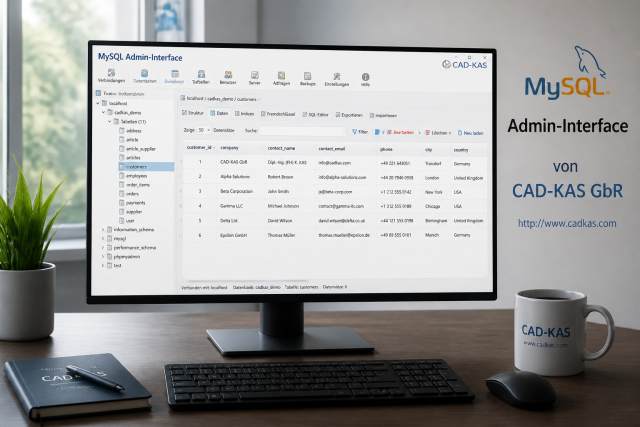This screenshot has width=640, height=427.
Task: Open the Server toolbar icon
Action: click(254, 78)
